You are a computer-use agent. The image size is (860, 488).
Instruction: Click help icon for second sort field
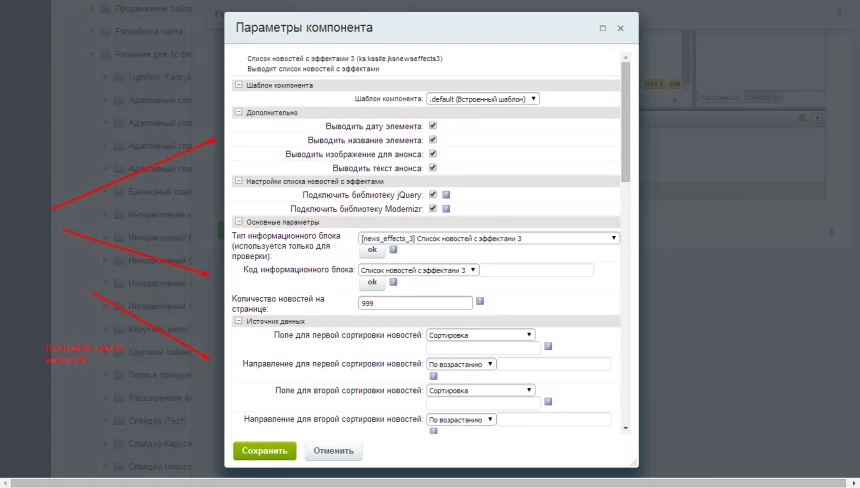click(x=548, y=402)
